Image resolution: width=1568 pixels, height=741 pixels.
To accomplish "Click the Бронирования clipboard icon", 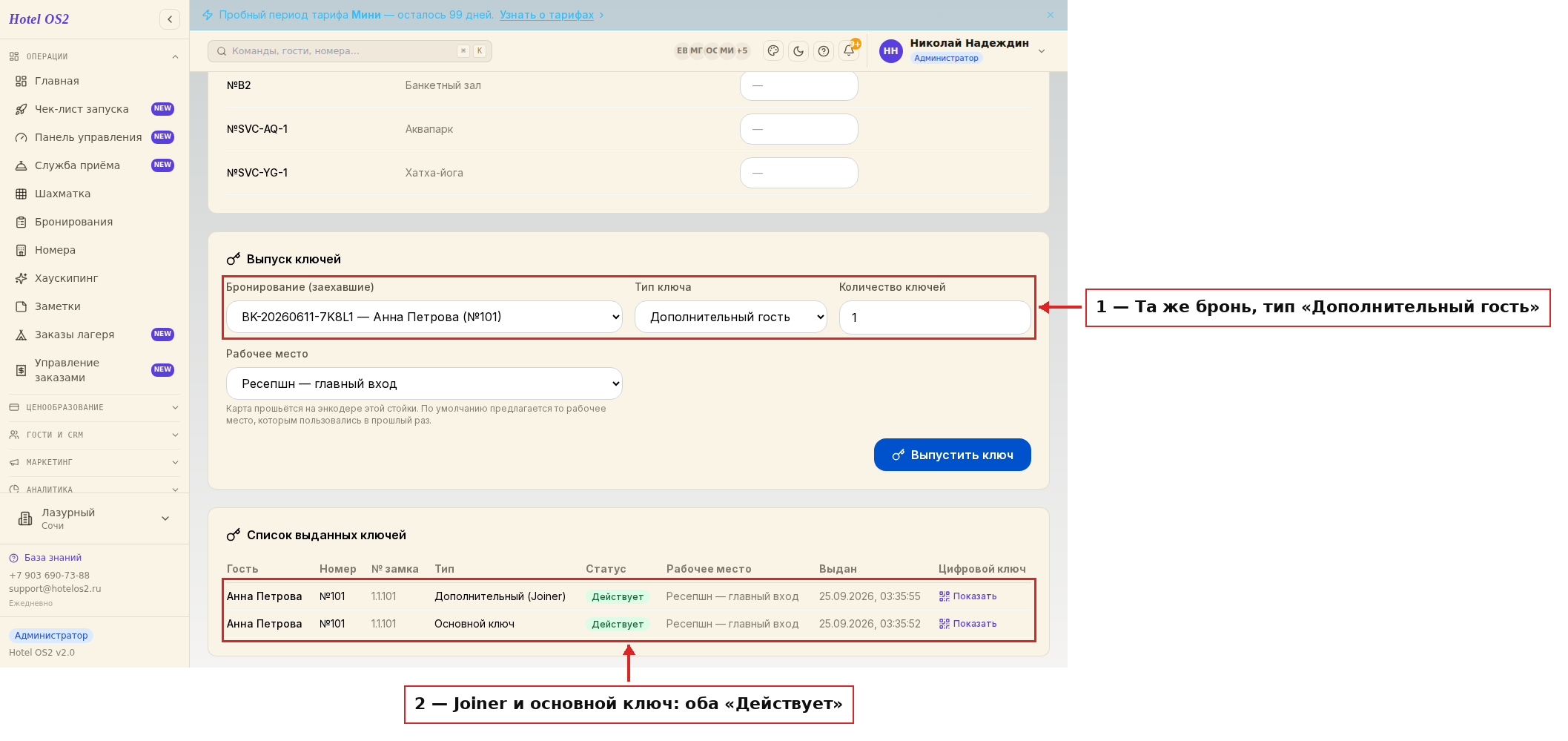I will (21, 222).
